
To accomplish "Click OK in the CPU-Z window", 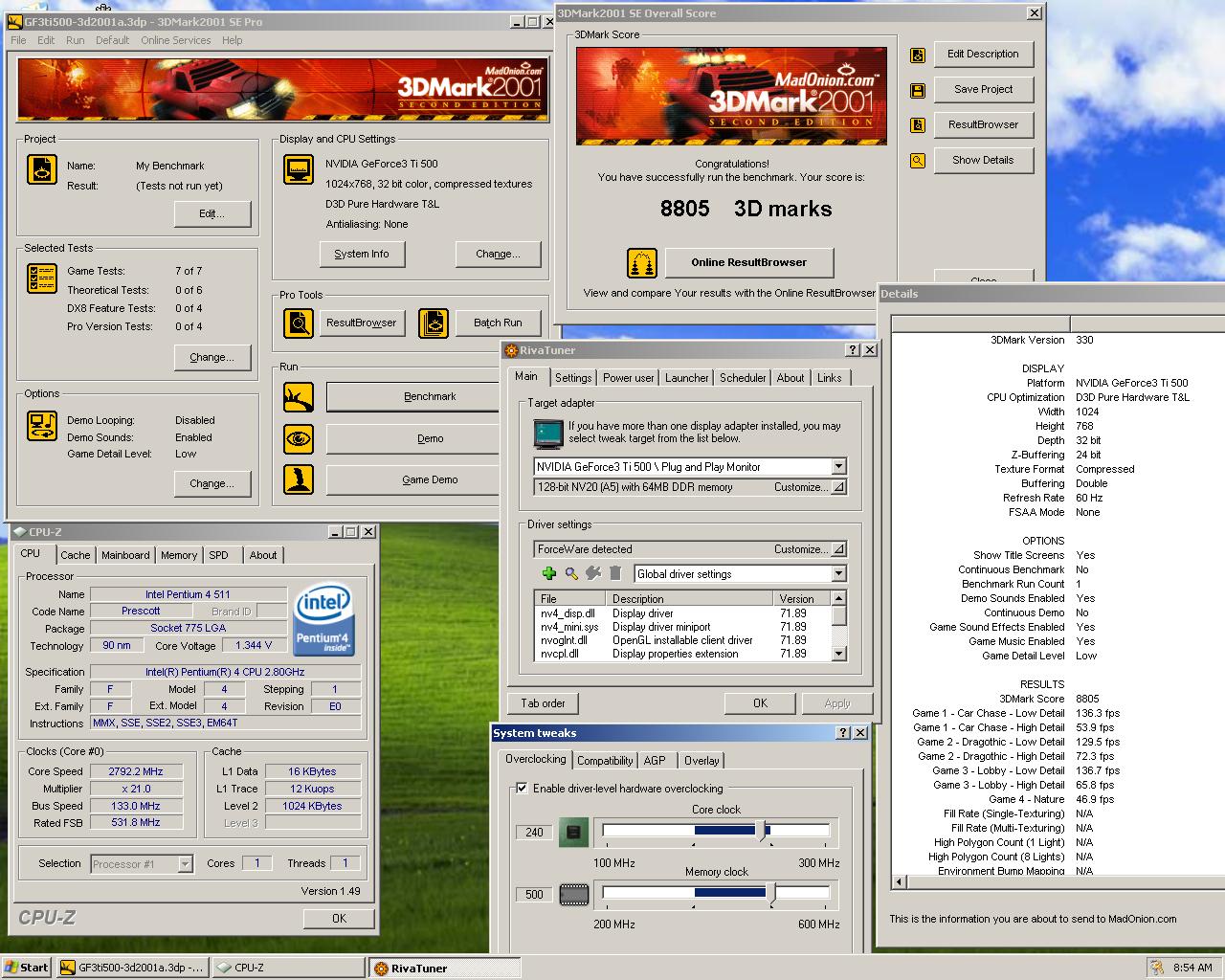I will point(339,919).
